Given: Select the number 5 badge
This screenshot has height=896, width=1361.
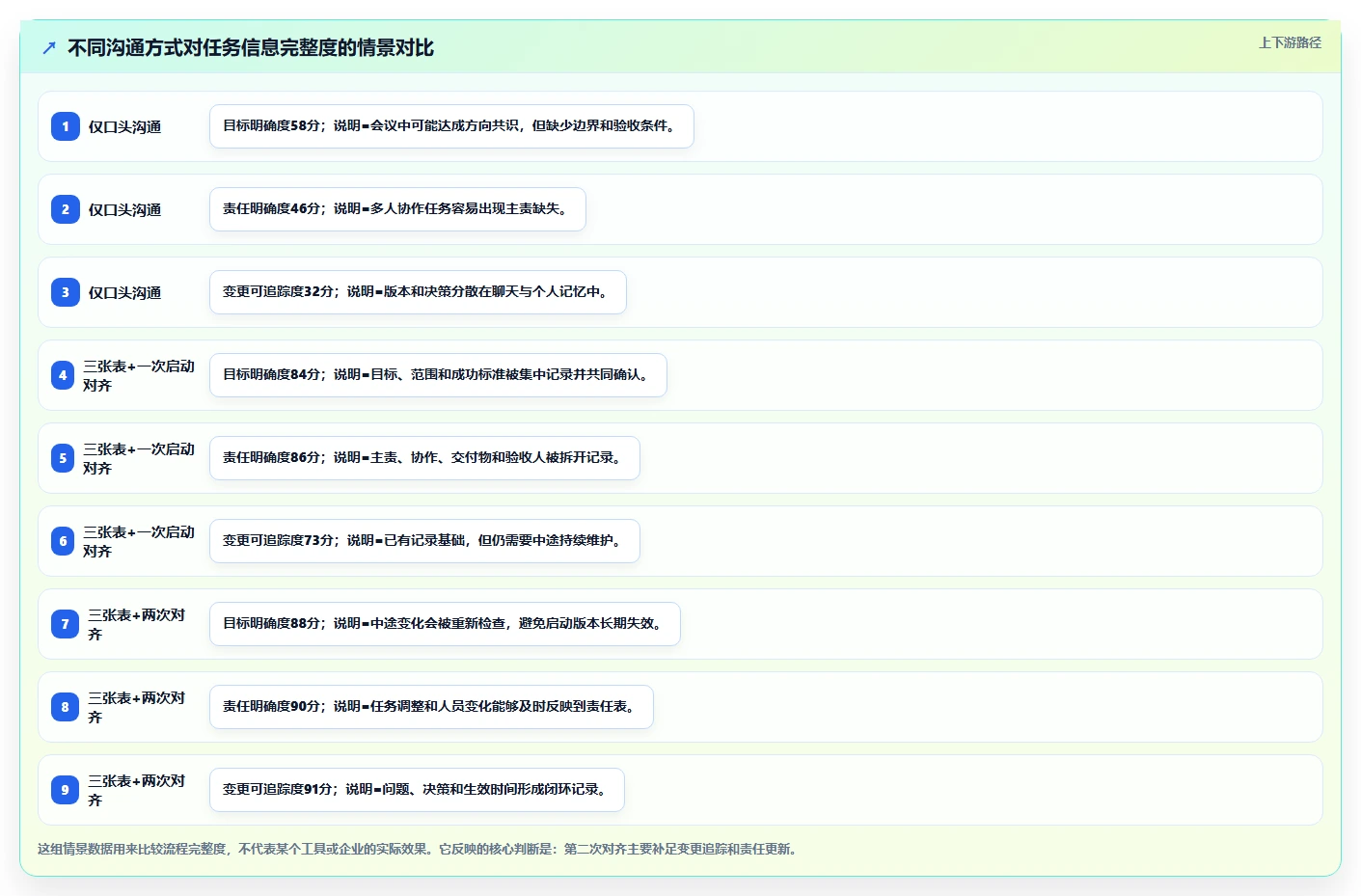Looking at the screenshot, I should [x=63, y=458].
